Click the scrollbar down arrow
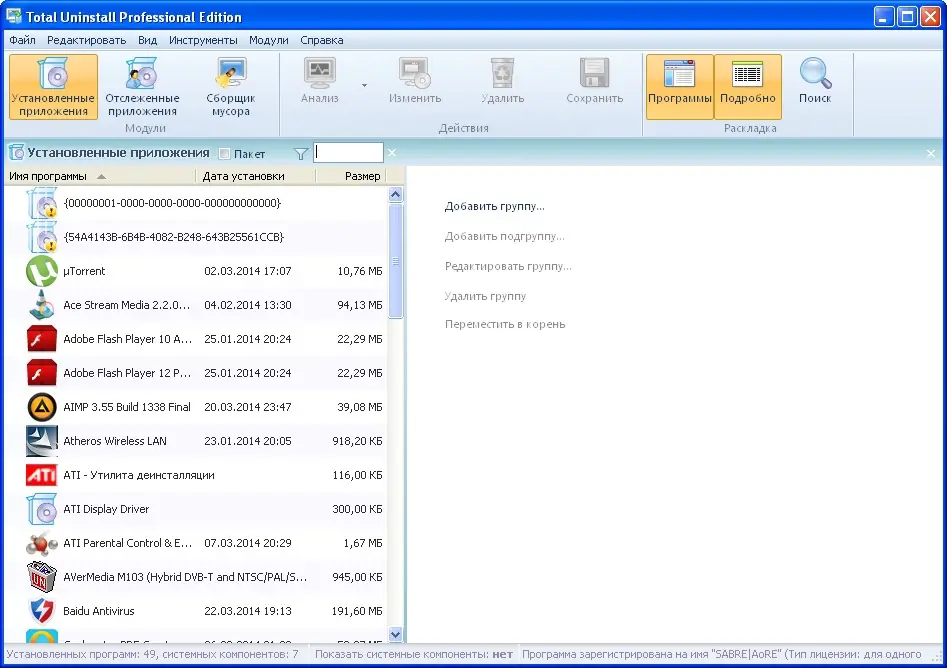The image size is (947, 668). [x=396, y=634]
